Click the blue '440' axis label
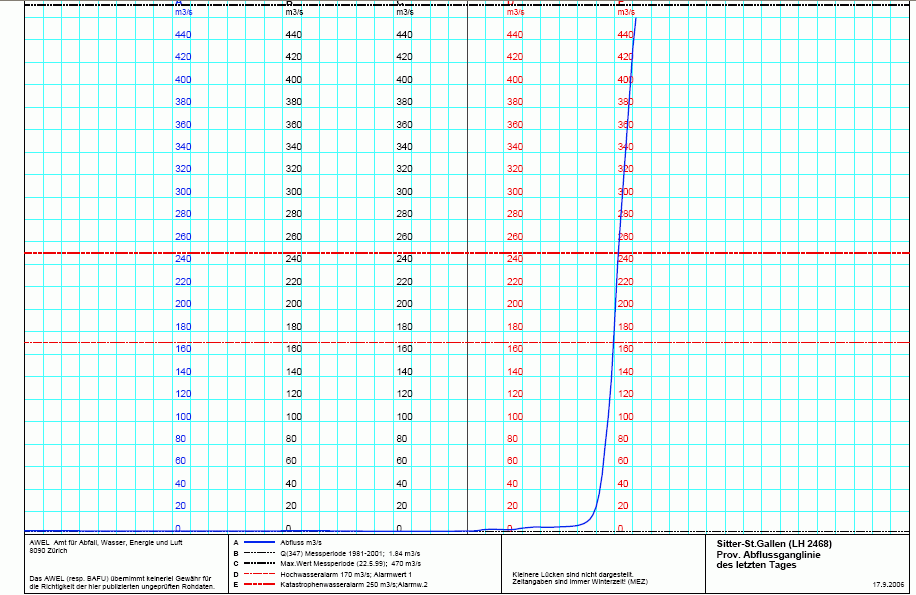916x595 pixels. [x=183, y=34]
